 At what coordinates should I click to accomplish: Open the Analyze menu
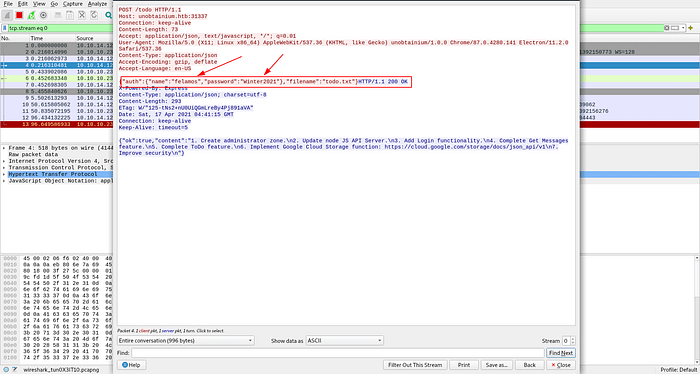click(97, 4)
